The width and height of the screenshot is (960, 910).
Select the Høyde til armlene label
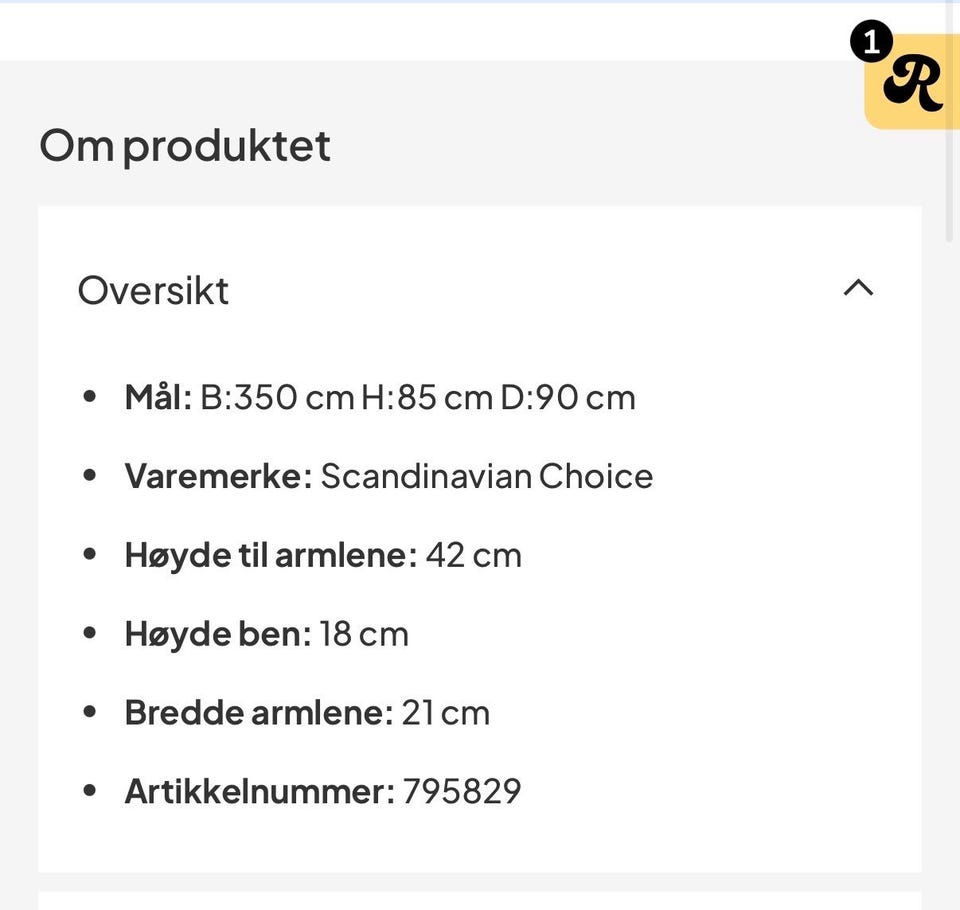pyautogui.click(x=270, y=555)
